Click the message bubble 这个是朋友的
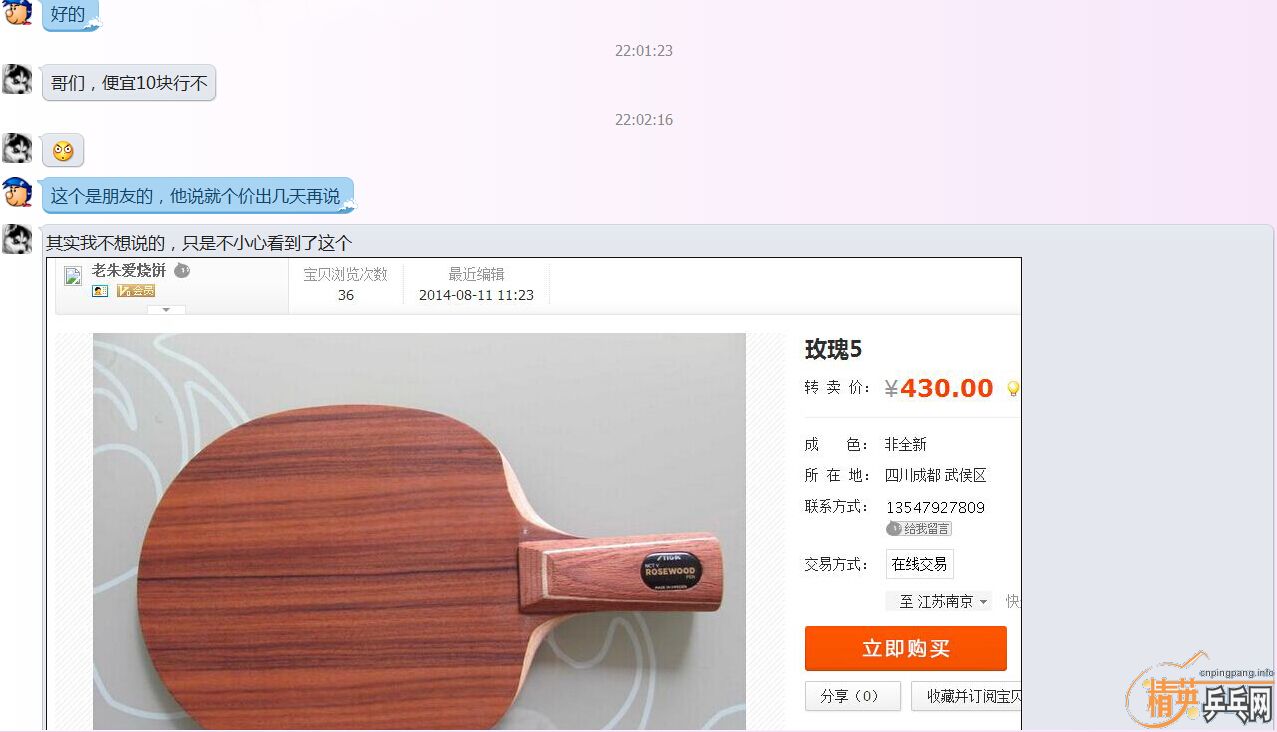Screen dimensions: 1277x732 [197, 196]
